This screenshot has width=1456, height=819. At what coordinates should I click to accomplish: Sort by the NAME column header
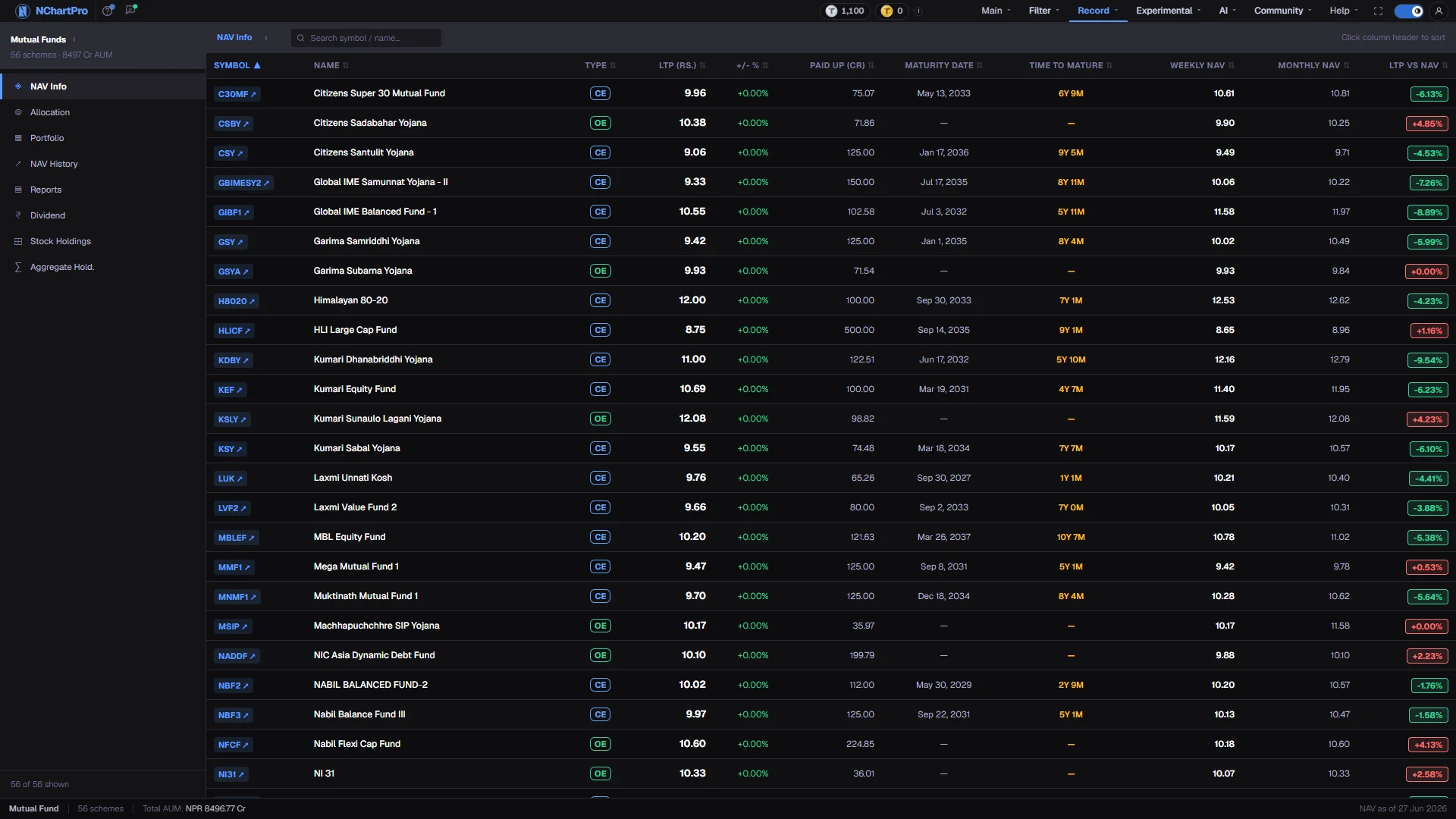coord(331,66)
